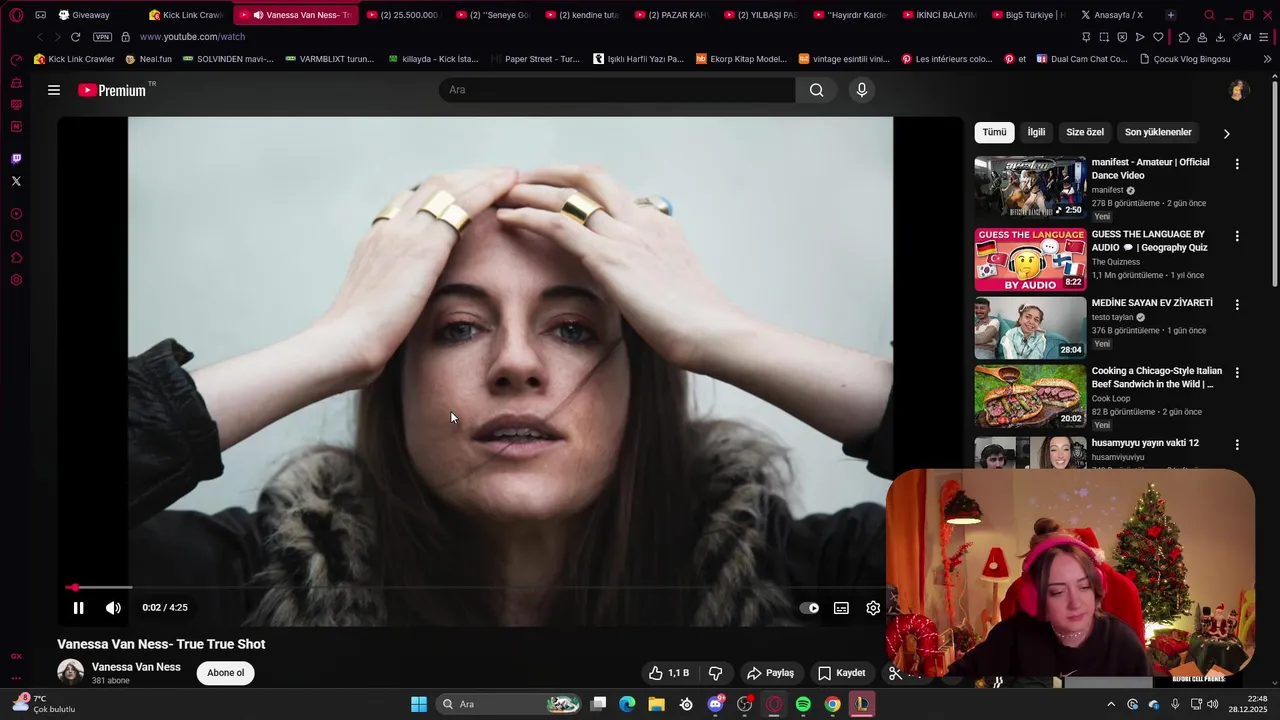Reload the page
The image size is (1280, 720).
coord(75,37)
